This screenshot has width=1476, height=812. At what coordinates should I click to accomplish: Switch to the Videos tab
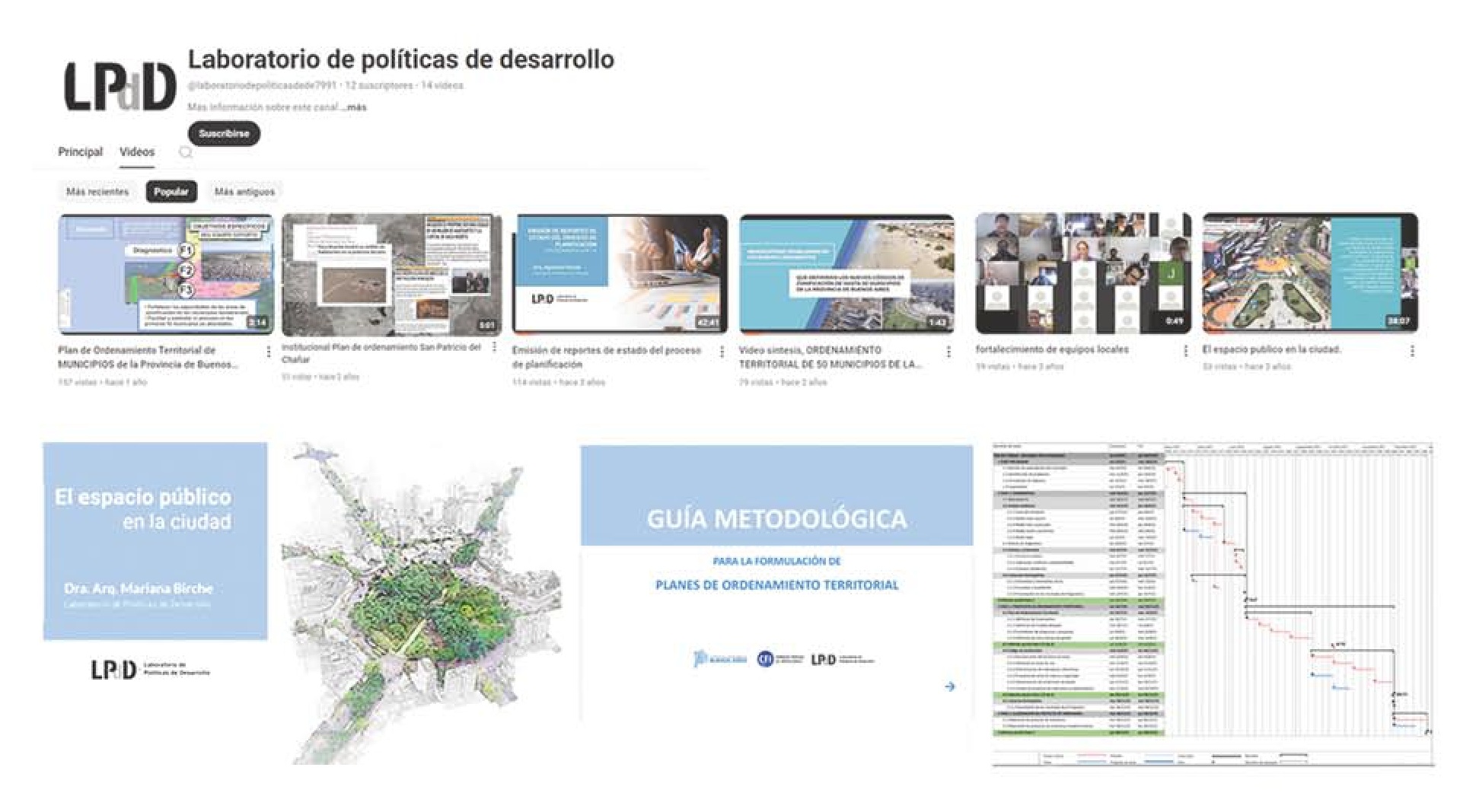137,152
